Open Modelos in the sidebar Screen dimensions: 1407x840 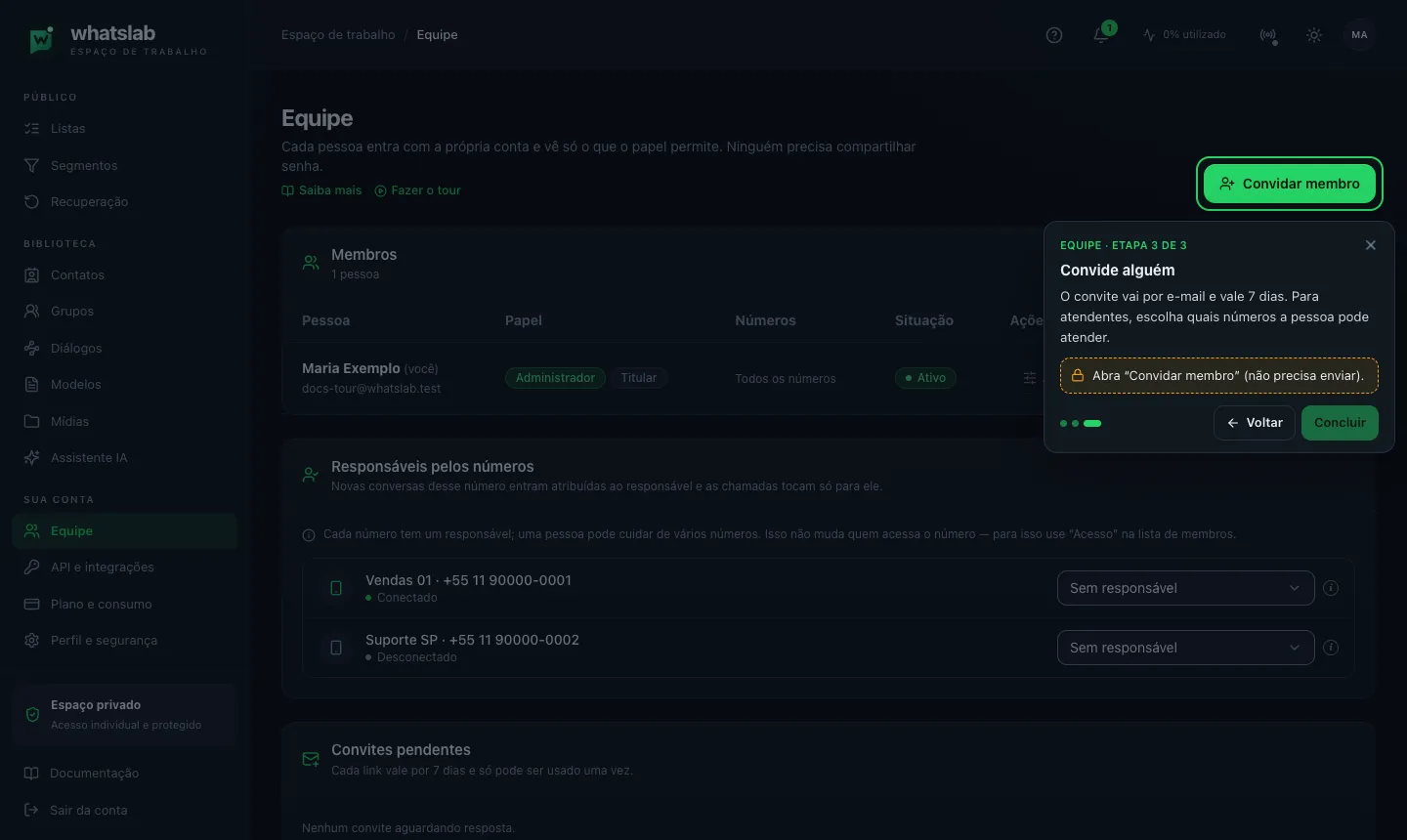click(x=124, y=385)
